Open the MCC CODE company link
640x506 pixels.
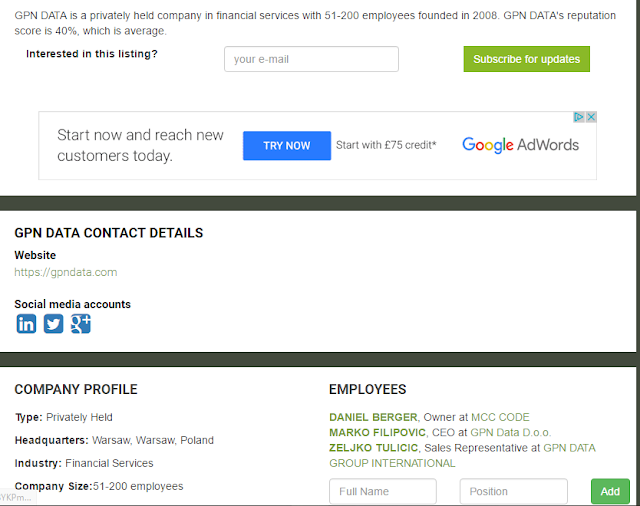click(500, 417)
